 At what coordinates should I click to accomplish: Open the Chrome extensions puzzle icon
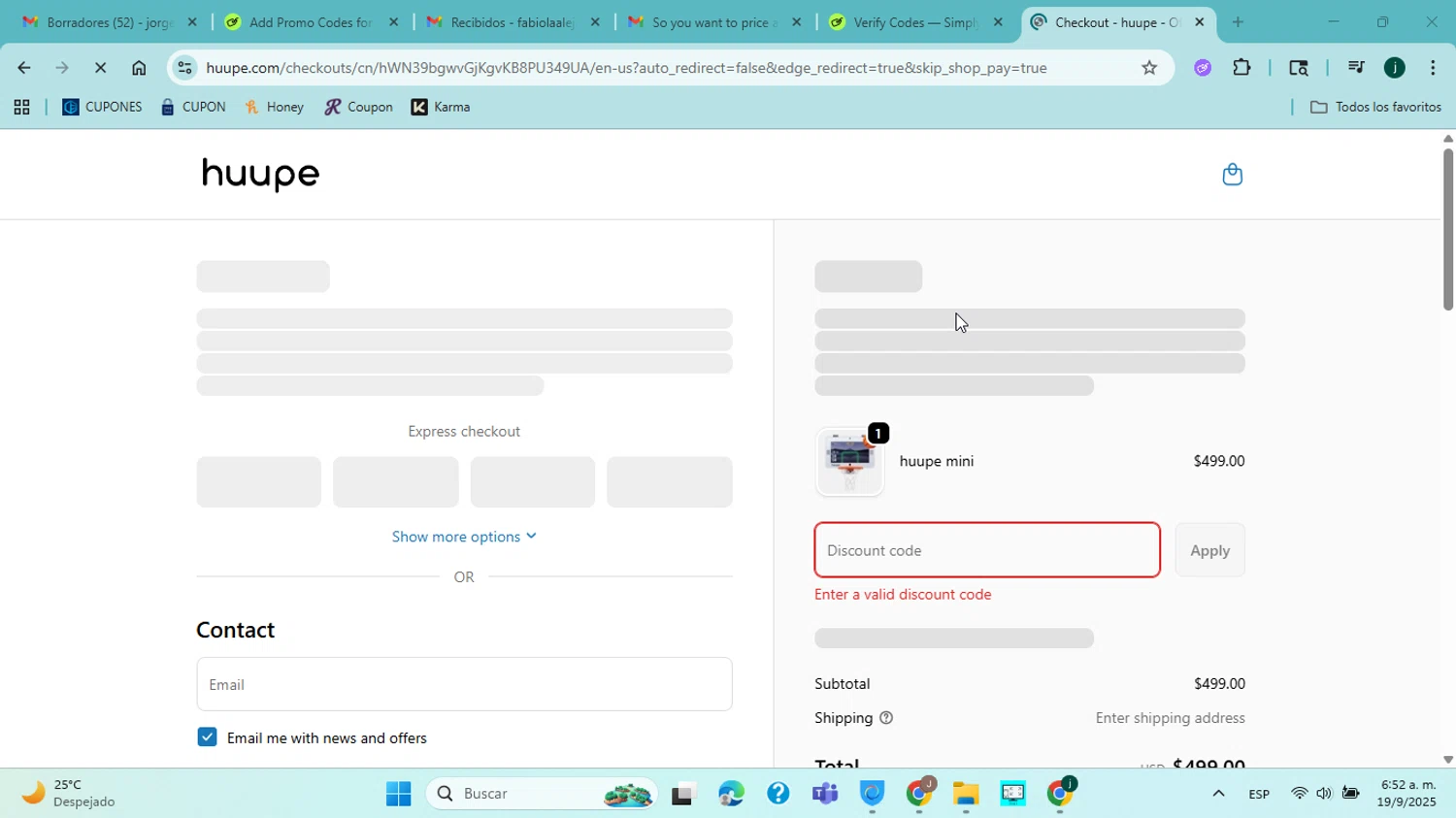tap(1241, 68)
